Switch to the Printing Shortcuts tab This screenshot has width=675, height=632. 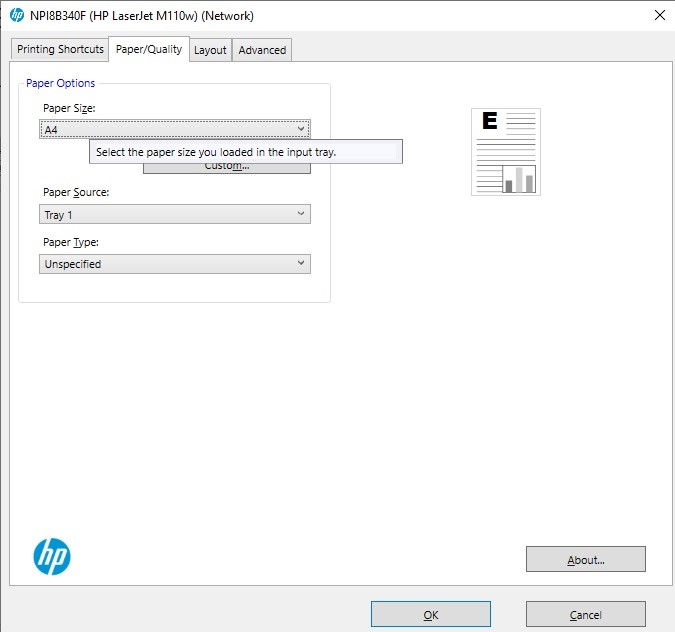pos(60,50)
